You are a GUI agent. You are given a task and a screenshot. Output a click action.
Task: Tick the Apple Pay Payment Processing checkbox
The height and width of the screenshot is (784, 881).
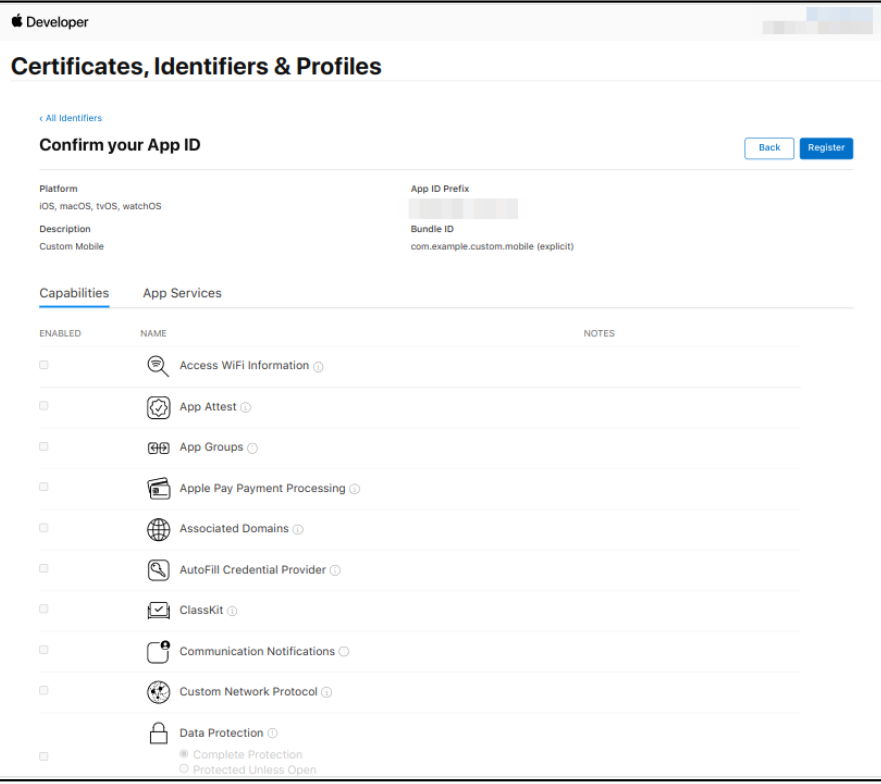point(44,487)
